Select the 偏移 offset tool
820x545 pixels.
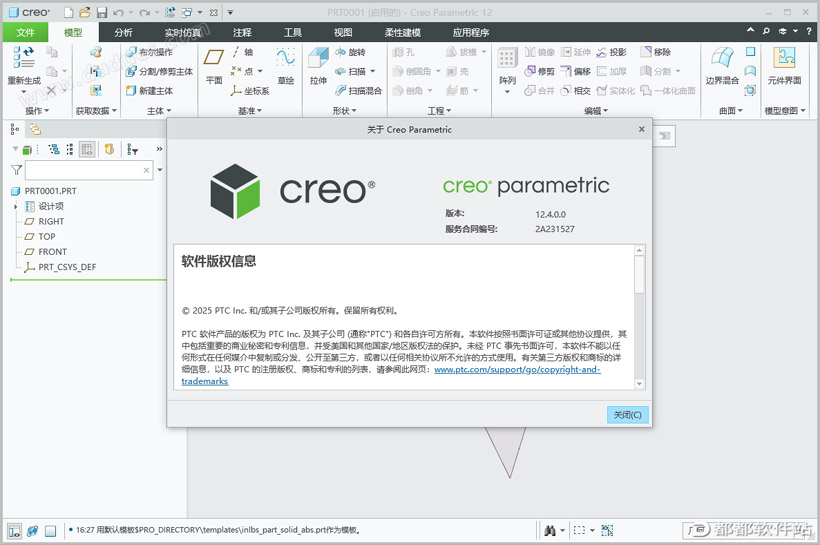point(575,71)
